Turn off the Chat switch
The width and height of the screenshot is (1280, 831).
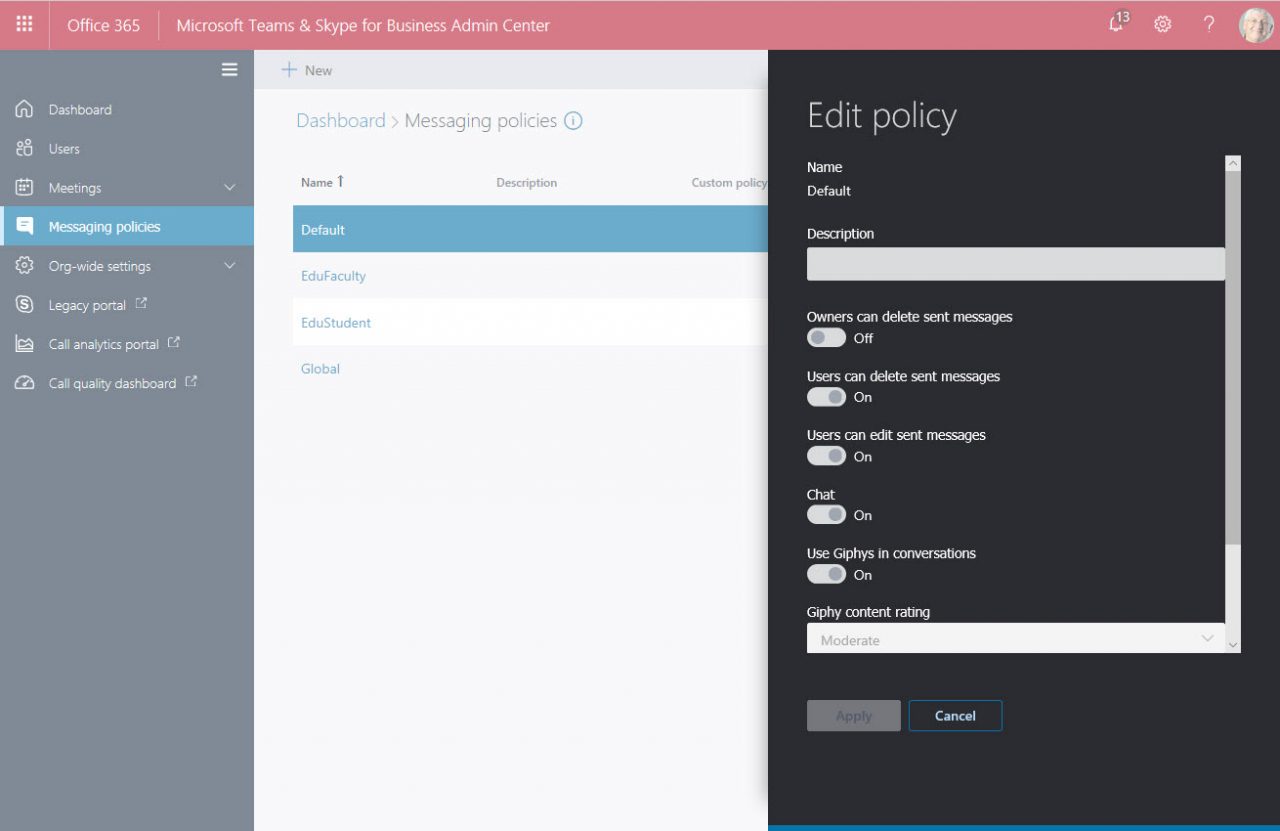(x=826, y=515)
